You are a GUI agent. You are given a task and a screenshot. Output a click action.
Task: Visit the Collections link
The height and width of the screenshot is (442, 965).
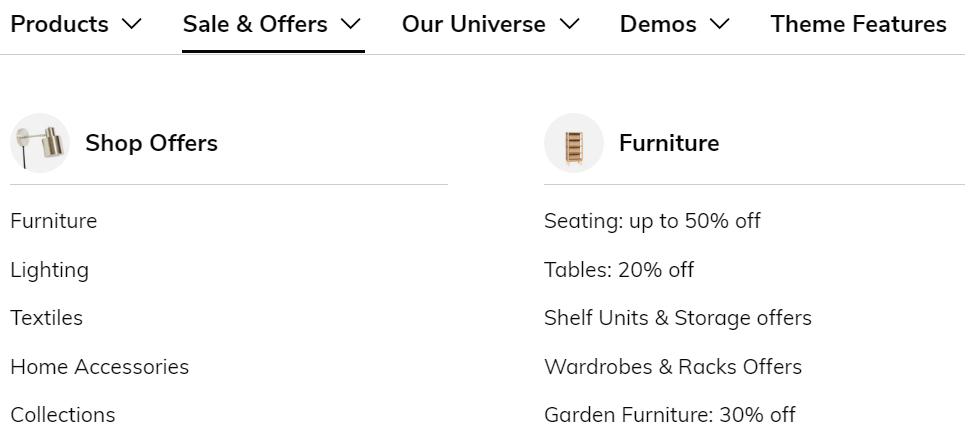pos(63,414)
